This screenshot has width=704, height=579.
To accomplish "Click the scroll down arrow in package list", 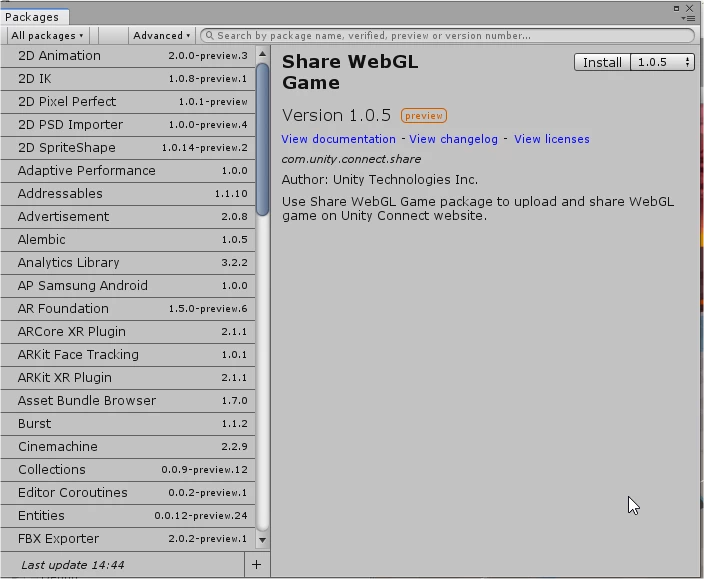I will 263,540.
